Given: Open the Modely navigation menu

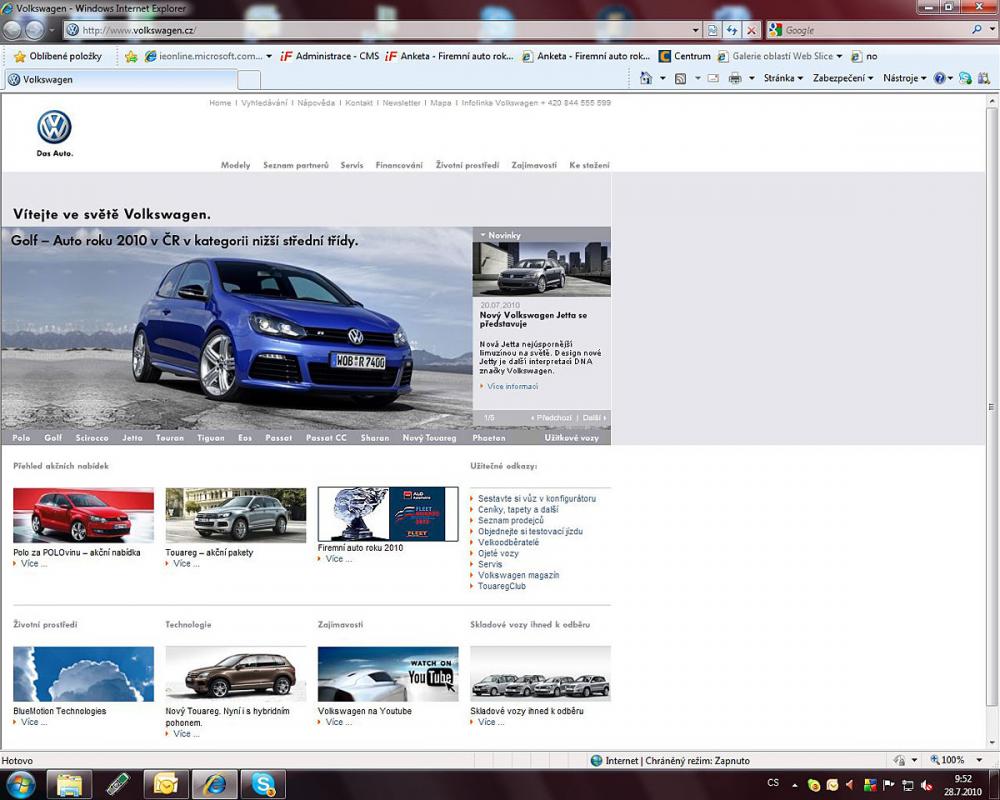Looking at the screenshot, I should coord(235,165).
